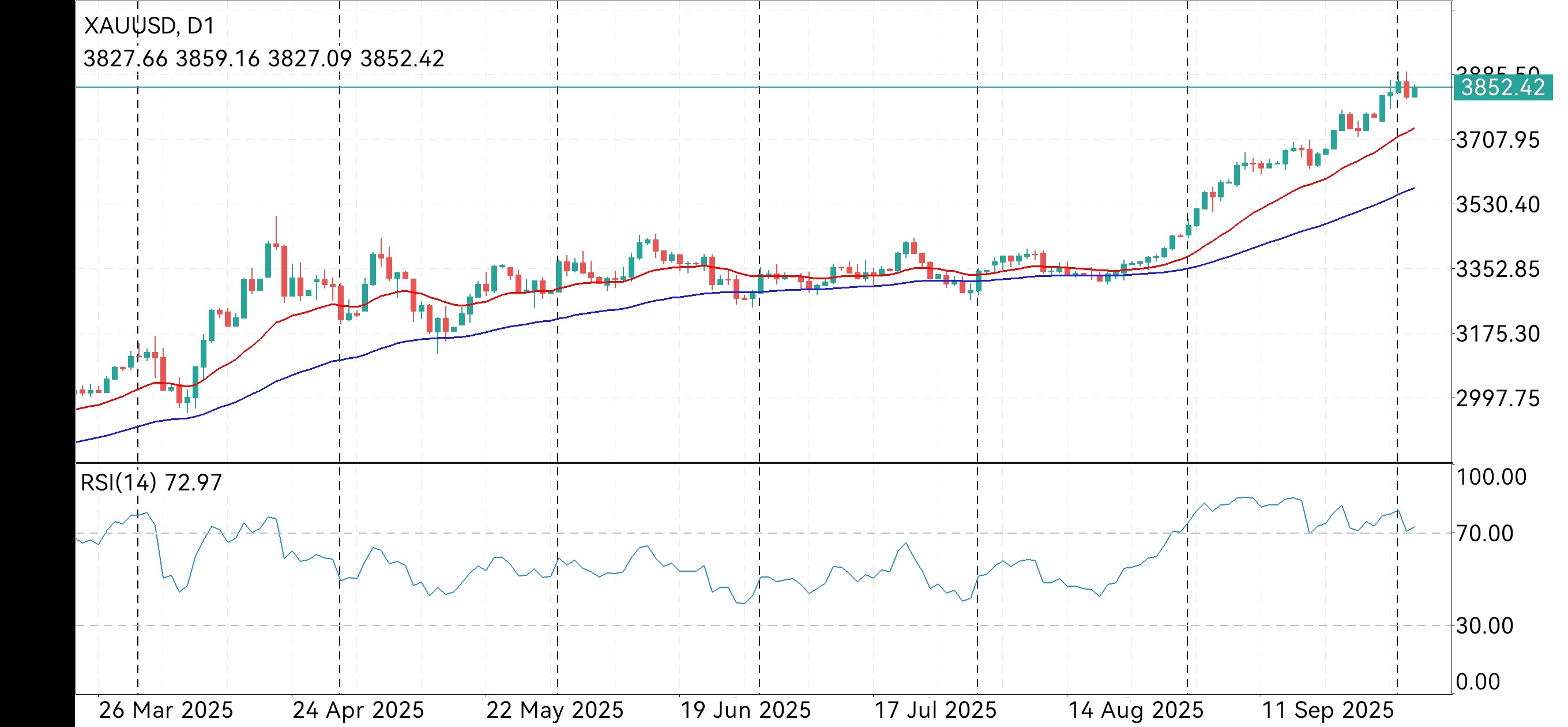The image size is (1568, 727).
Task: Click the 3352.85 price axis label
Action: [1498, 269]
